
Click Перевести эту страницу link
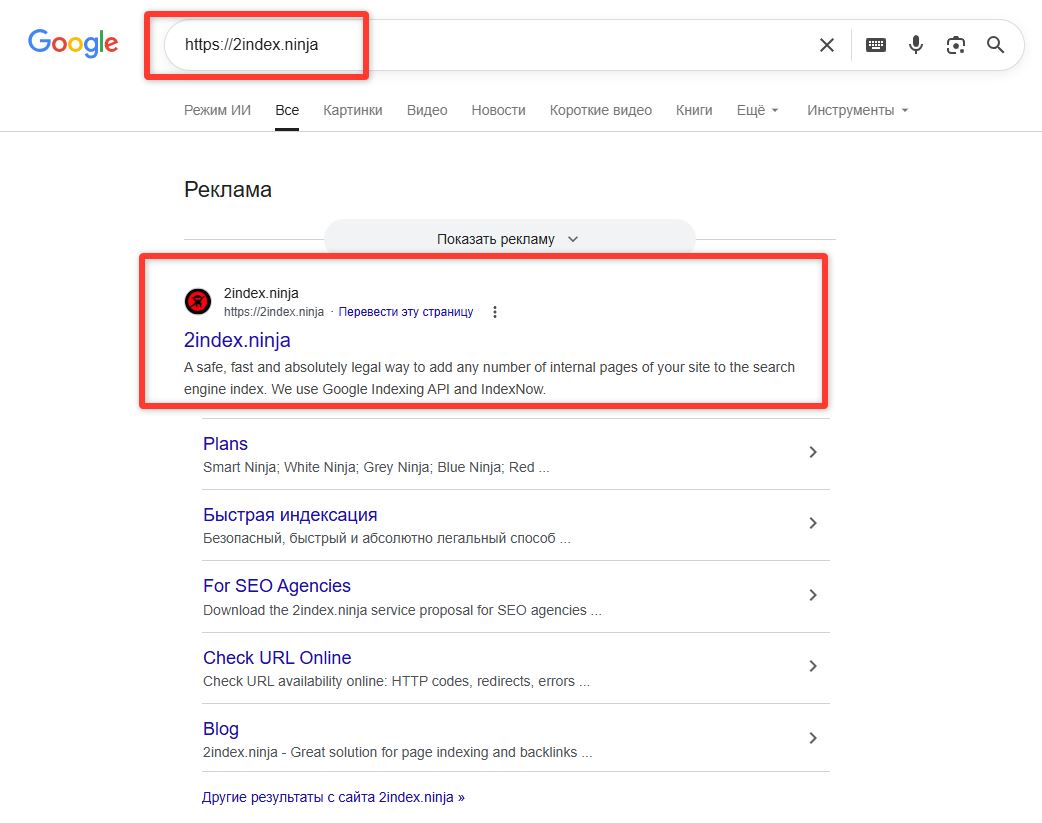point(406,312)
